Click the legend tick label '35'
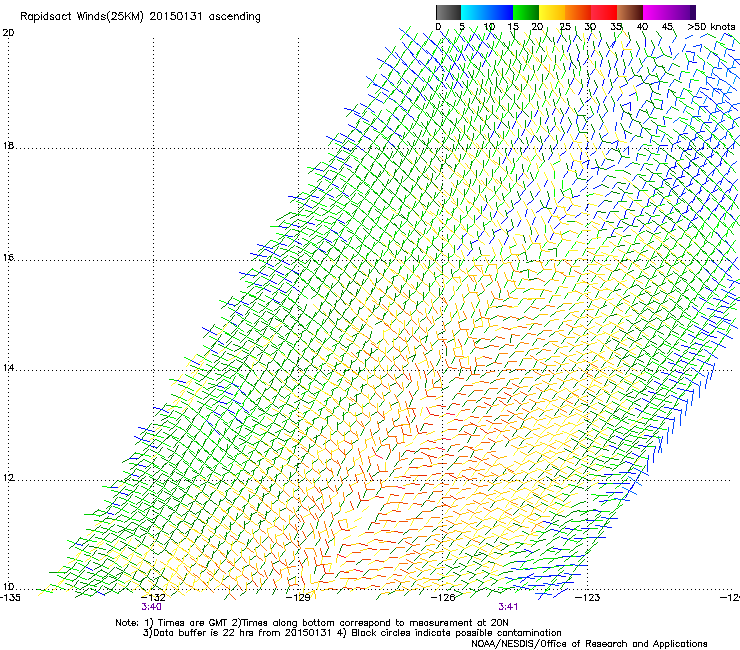The width and height of the screenshot is (740, 650). [616, 27]
